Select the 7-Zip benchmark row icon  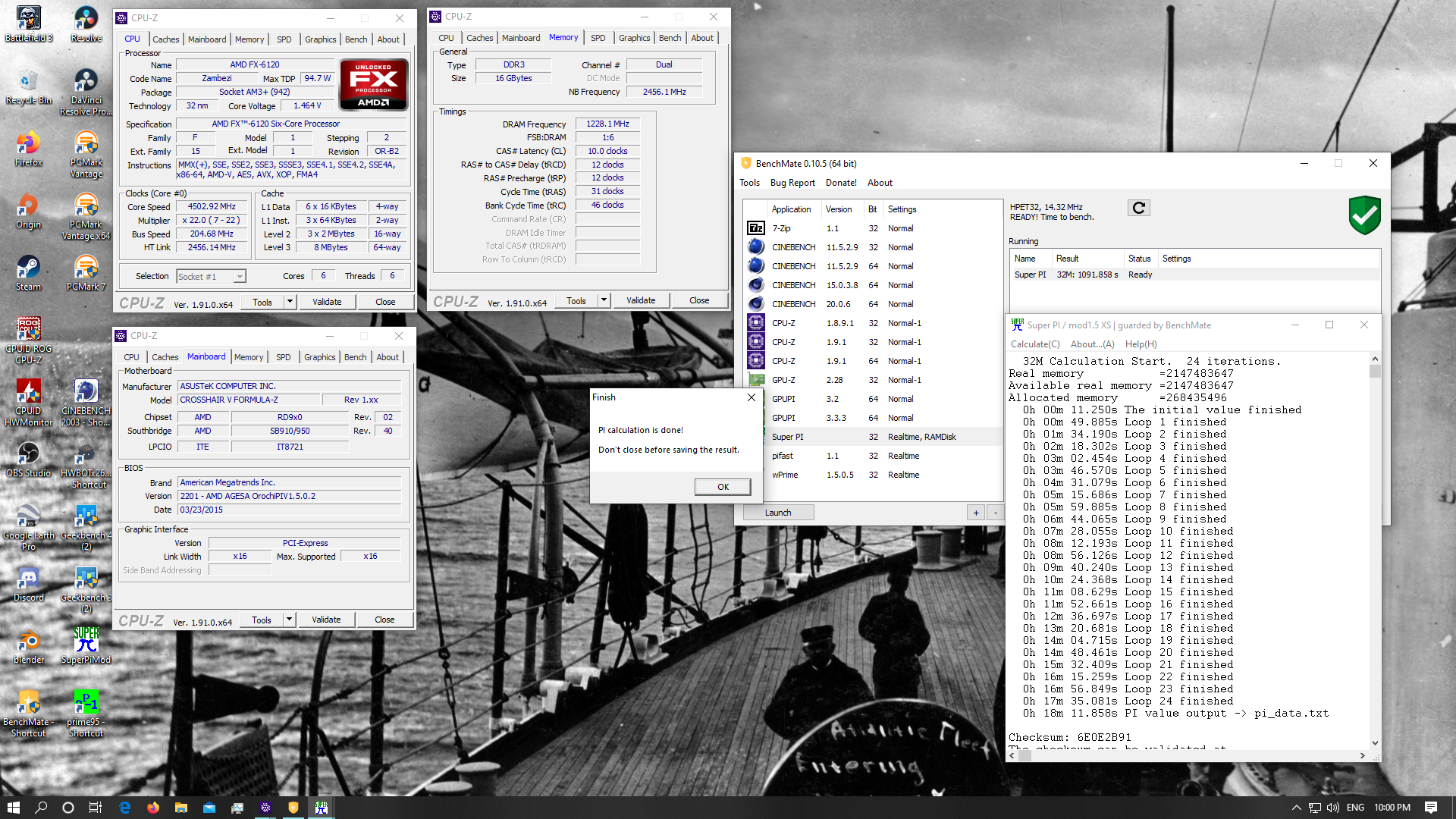756,228
